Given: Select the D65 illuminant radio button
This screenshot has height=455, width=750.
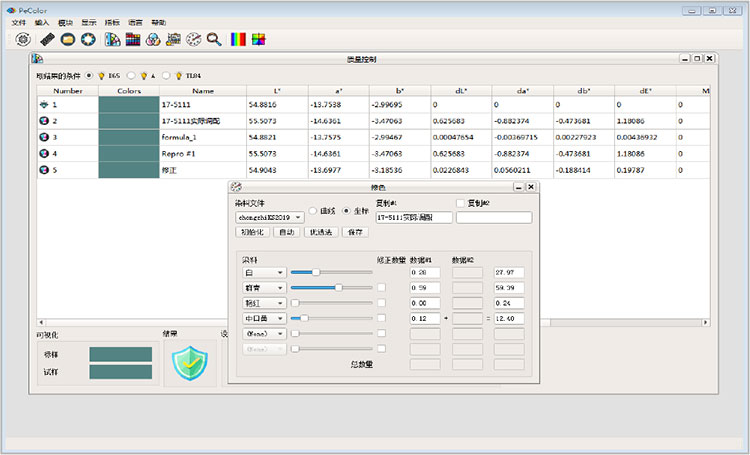Looking at the screenshot, I should click(89, 75).
